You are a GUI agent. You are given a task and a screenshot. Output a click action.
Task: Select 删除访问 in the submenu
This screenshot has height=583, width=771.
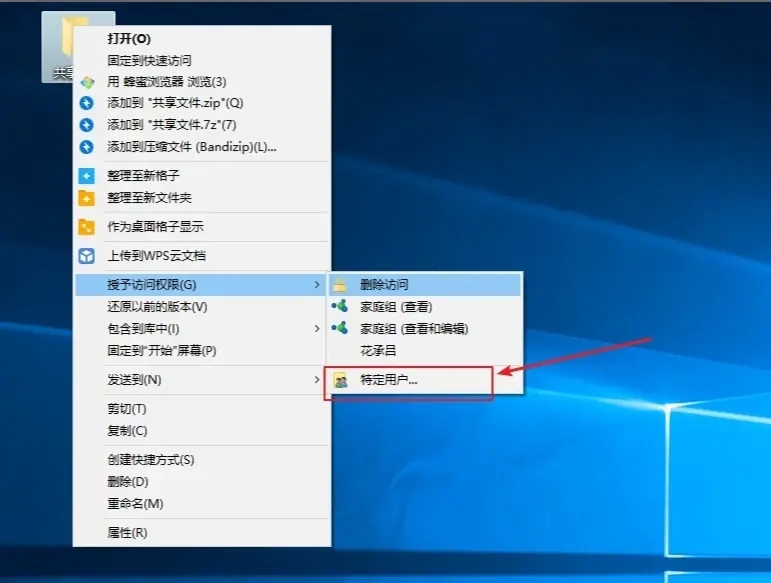coord(384,285)
